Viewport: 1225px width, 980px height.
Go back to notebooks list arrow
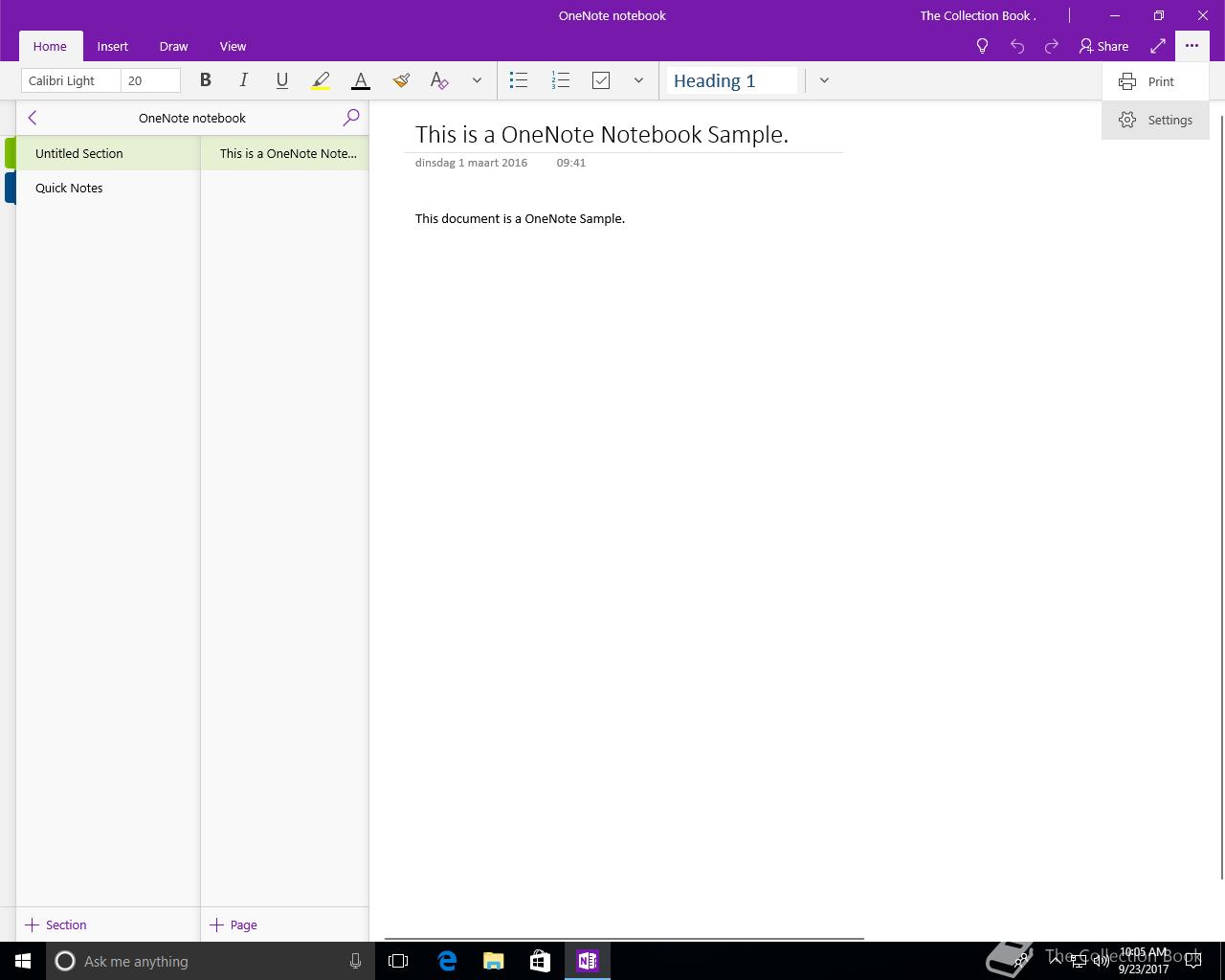33,118
